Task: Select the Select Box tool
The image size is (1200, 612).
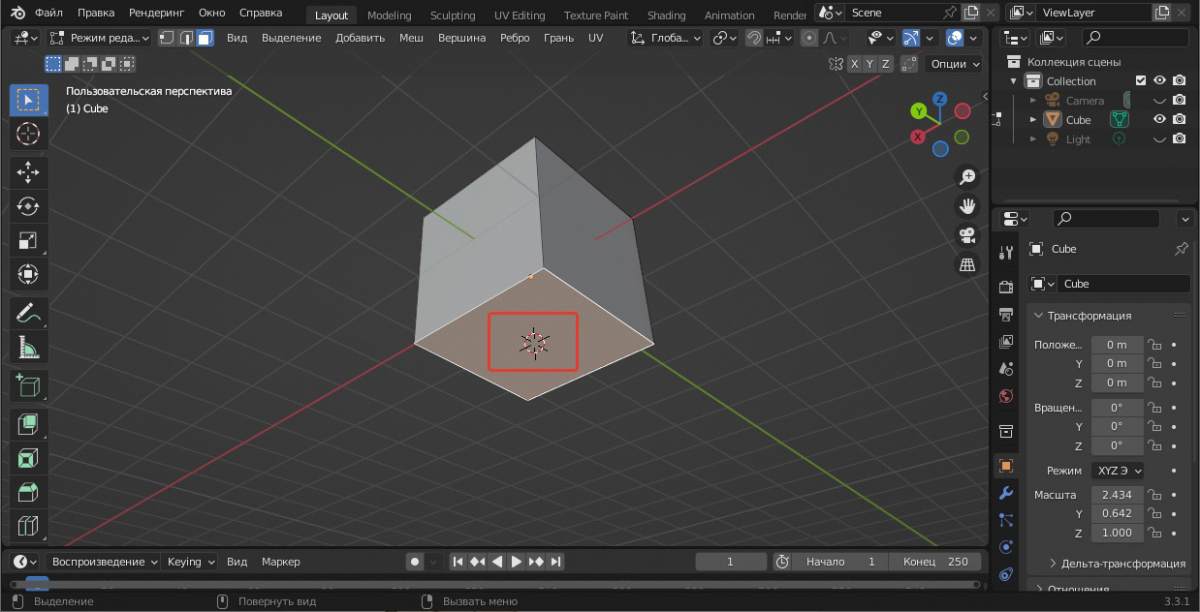Action: click(28, 100)
